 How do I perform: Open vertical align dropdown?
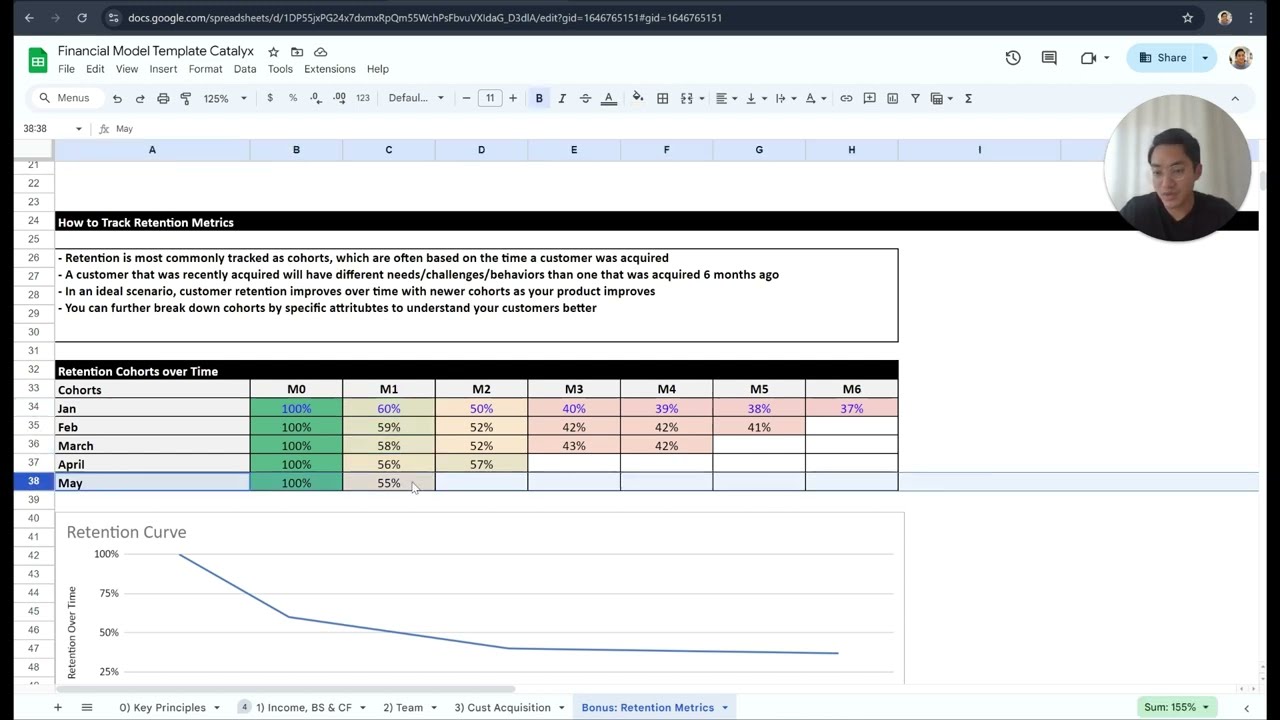[756, 98]
